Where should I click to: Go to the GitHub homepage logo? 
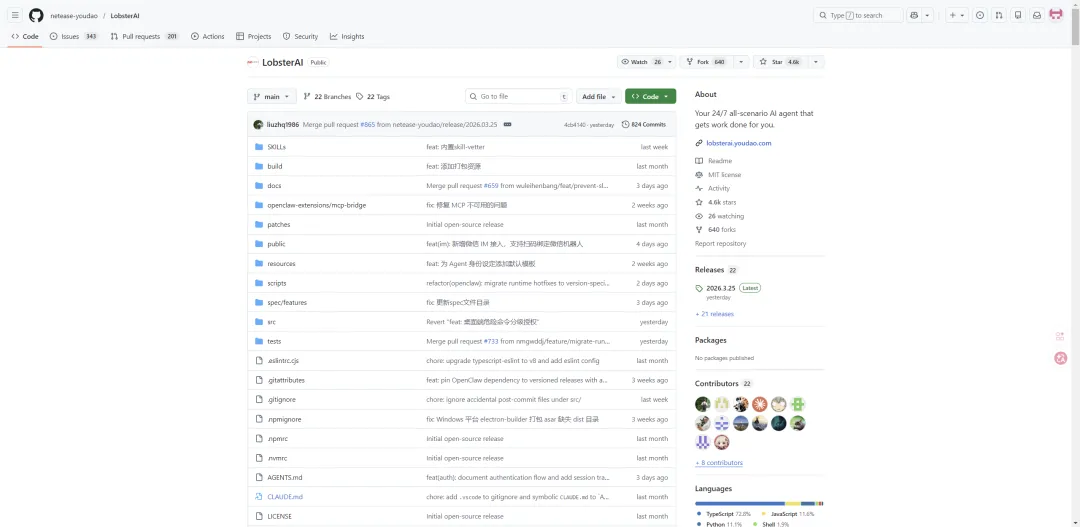pyautogui.click(x=36, y=15)
